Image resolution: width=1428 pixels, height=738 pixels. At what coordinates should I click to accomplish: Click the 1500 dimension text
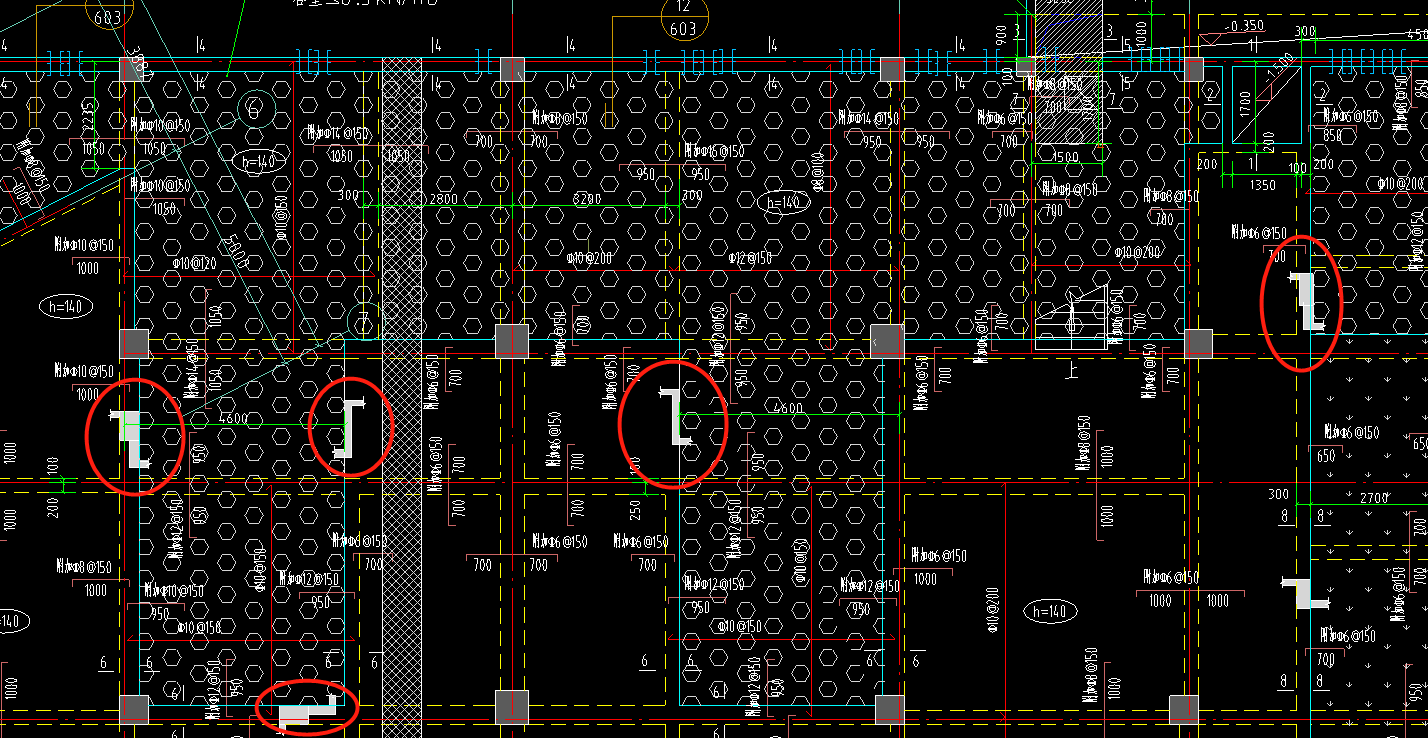[1066, 157]
